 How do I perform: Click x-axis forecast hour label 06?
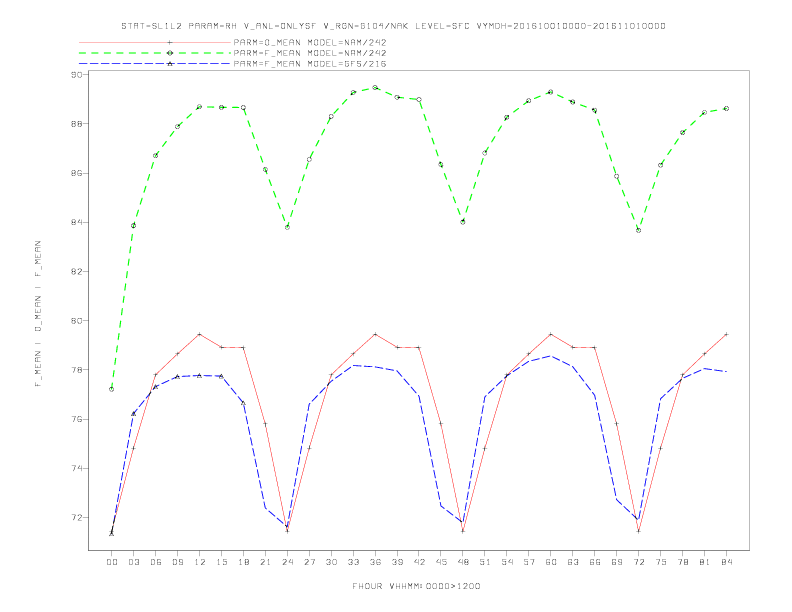pyautogui.click(x=156, y=562)
